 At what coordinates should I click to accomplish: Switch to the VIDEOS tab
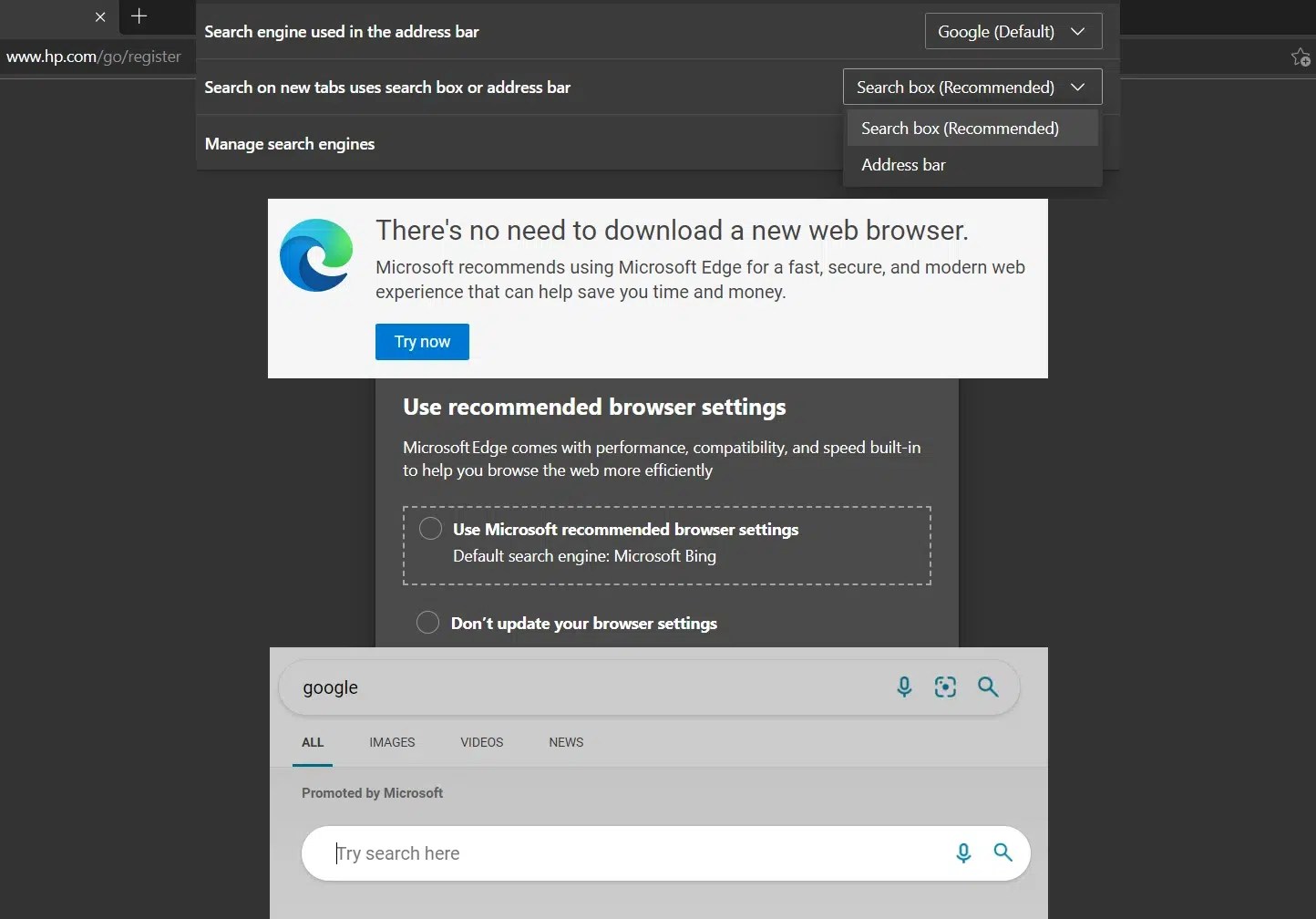click(x=482, y=742)
